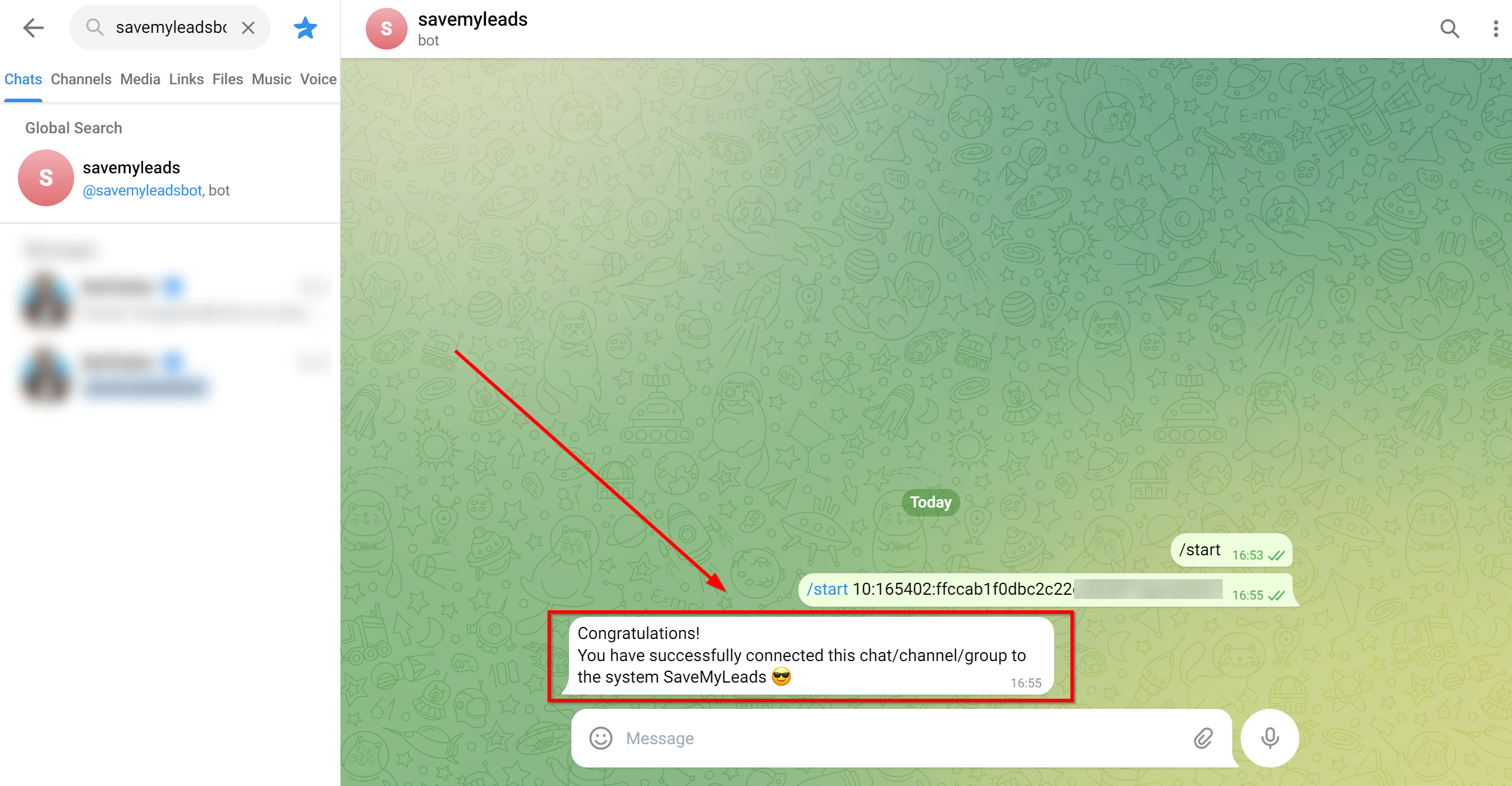Image resolution: width=1512 pixels, height=786 pixels.
Task: Click the emoji icon in message bar
Action: [600, 738]
